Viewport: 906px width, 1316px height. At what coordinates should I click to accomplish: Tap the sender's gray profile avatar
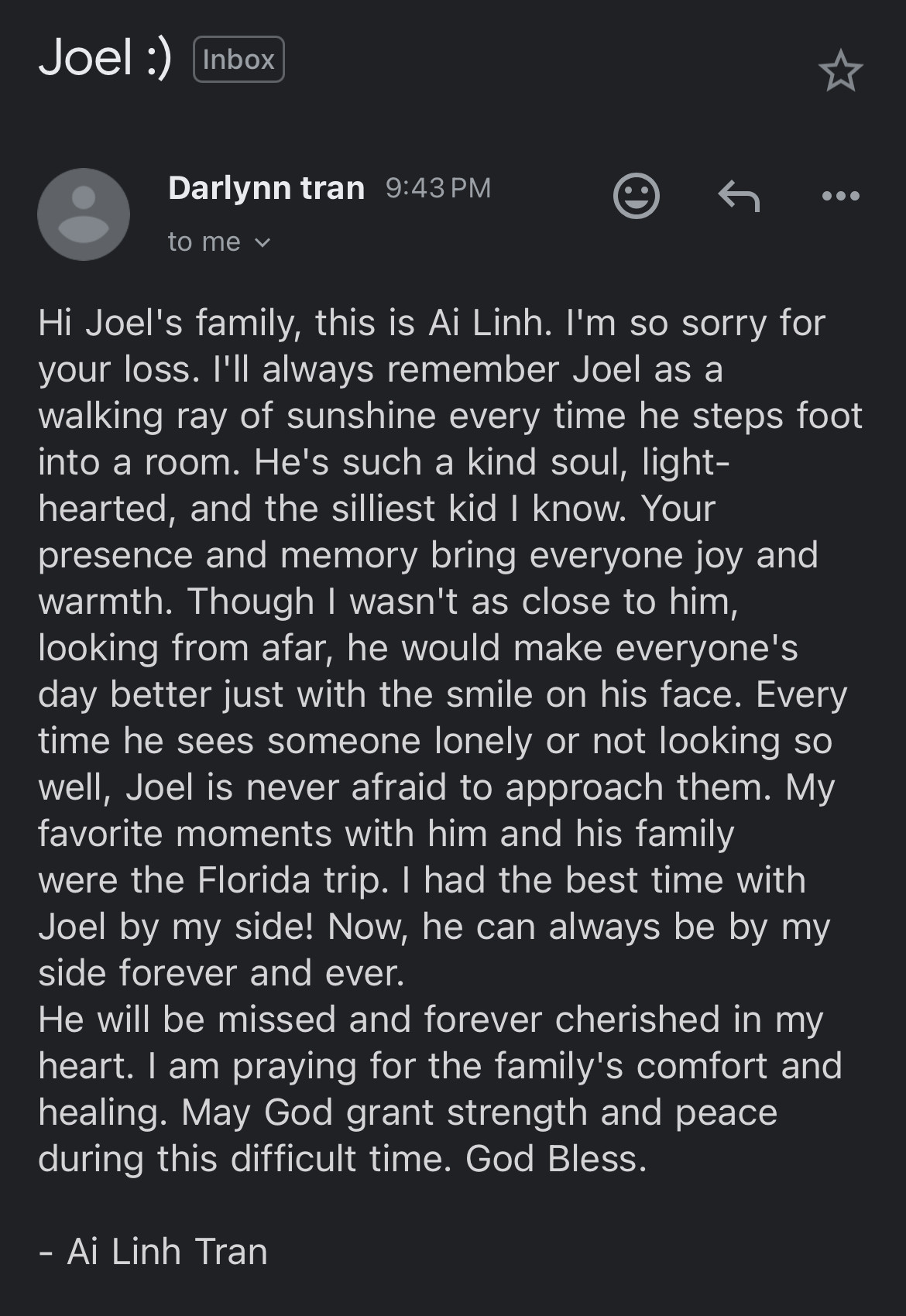click(x=84, y=214)
